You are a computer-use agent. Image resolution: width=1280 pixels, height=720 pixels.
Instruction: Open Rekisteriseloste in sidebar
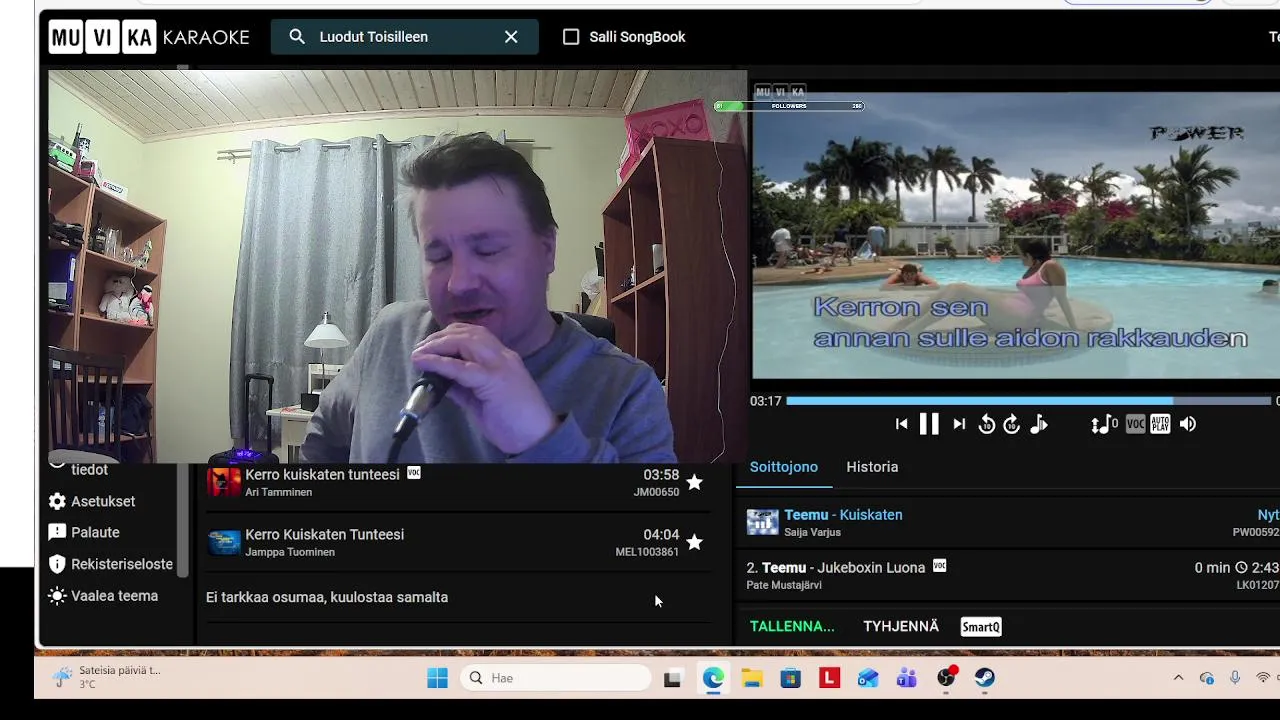click(x=111, y=564)
